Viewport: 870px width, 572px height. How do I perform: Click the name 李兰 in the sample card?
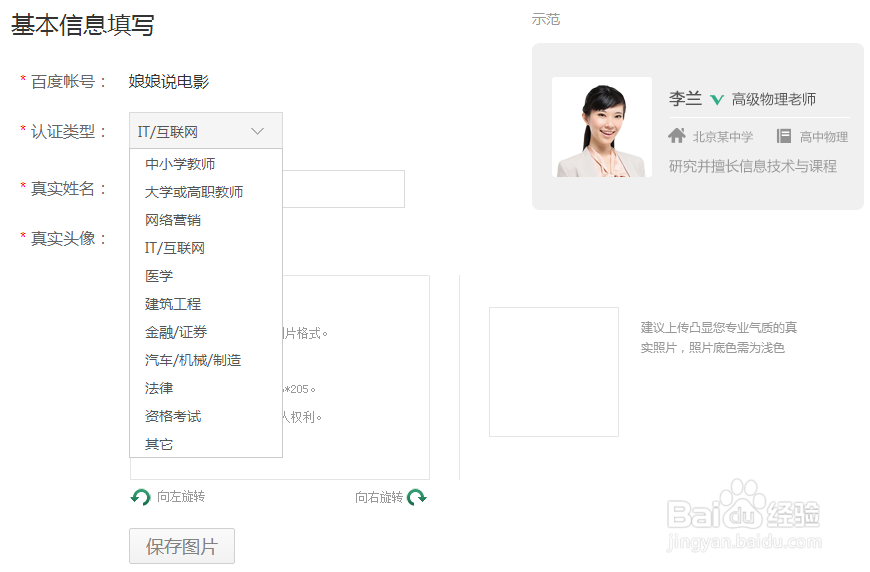(x=685, y=99)
